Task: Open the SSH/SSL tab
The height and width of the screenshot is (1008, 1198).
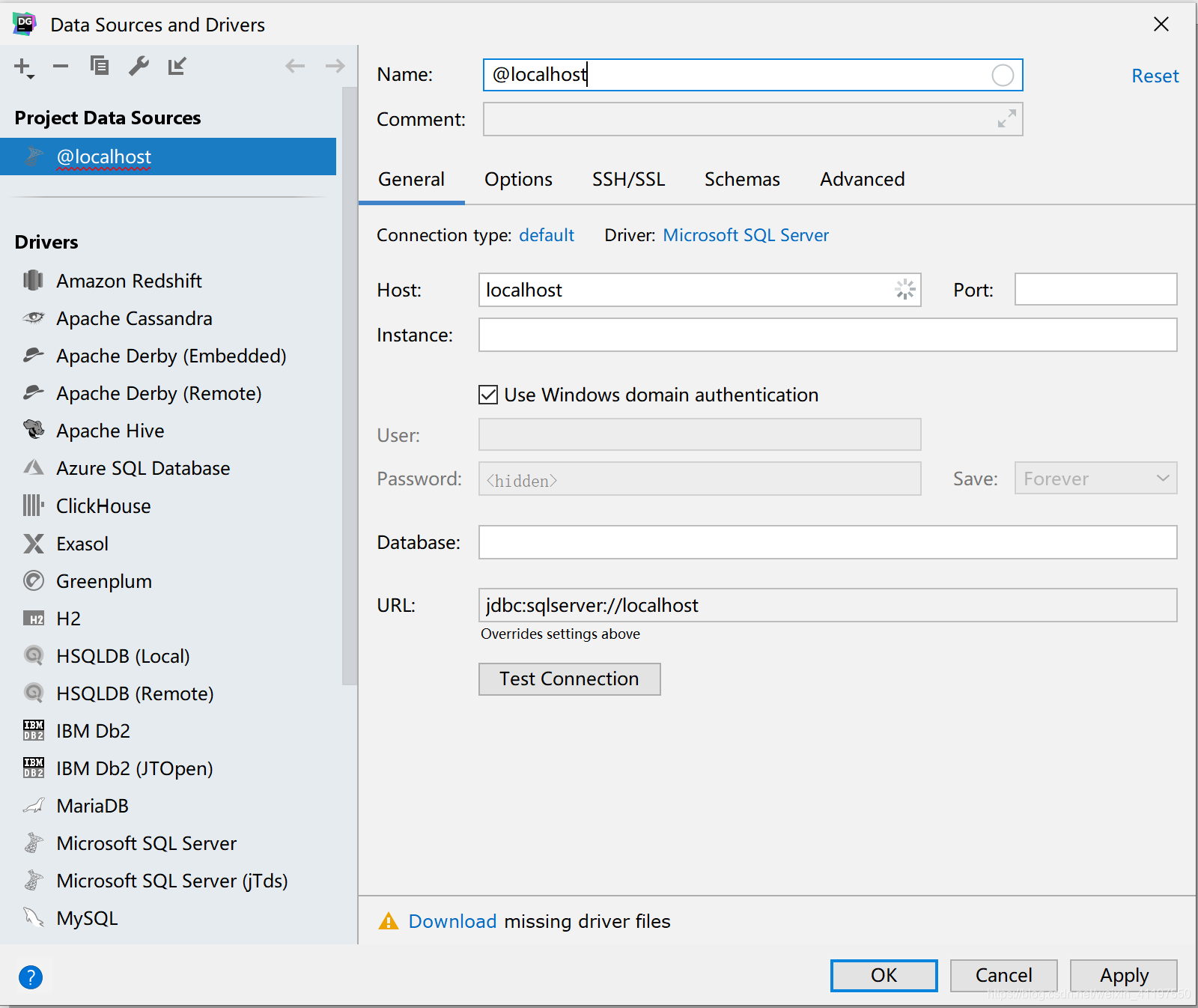Action: coord(628,179)
